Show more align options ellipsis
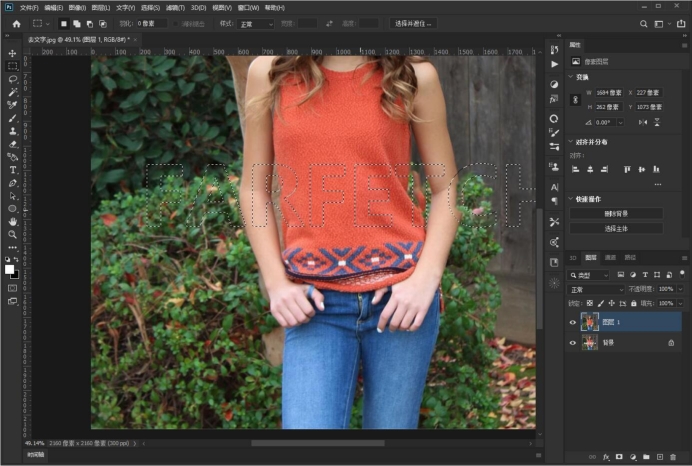Image resolution: width=692 pixels, height=466 pixels. pyautogui.click(x=658, y=184)
